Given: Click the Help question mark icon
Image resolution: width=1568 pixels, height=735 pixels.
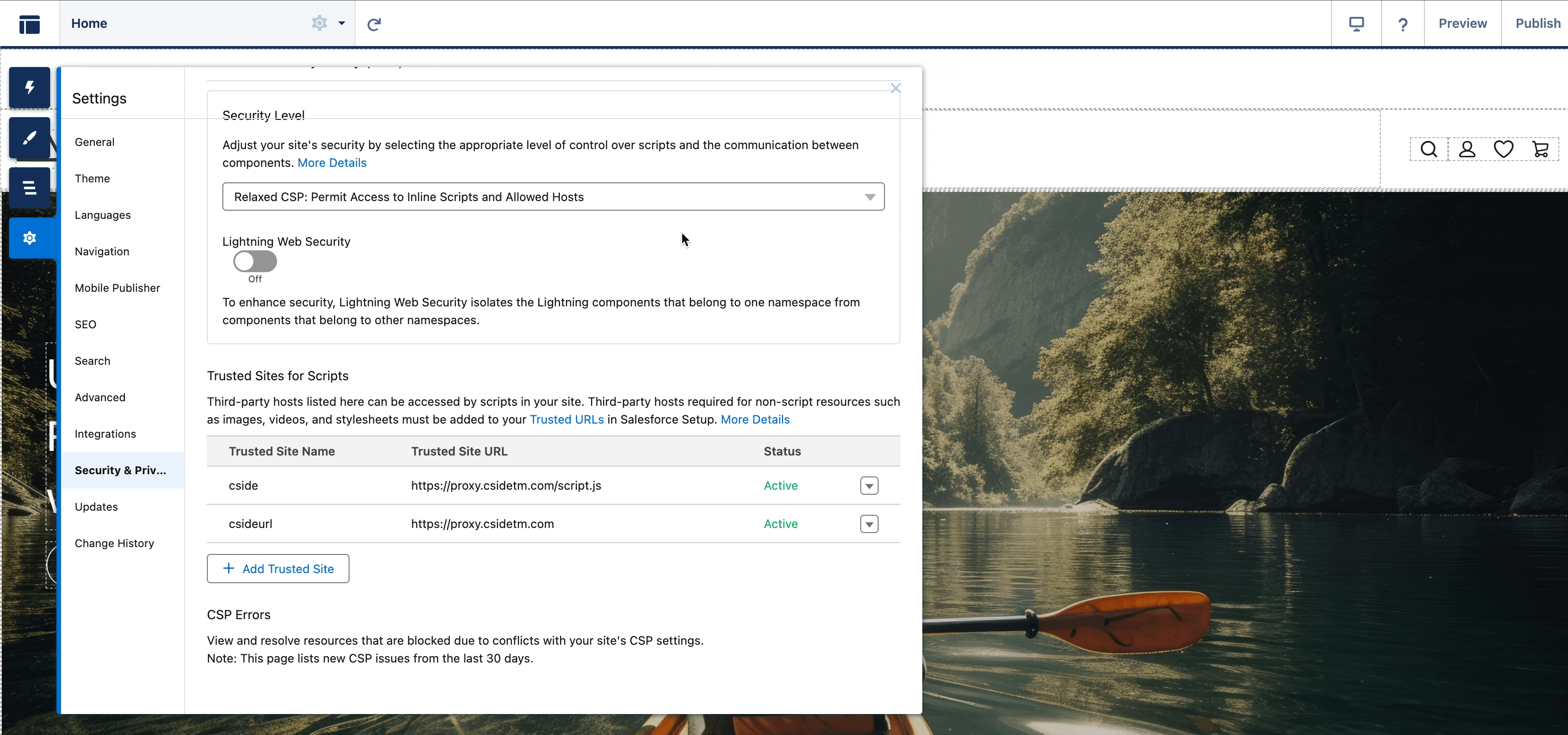Looking at the screenshot, I should coord(1403,24).
